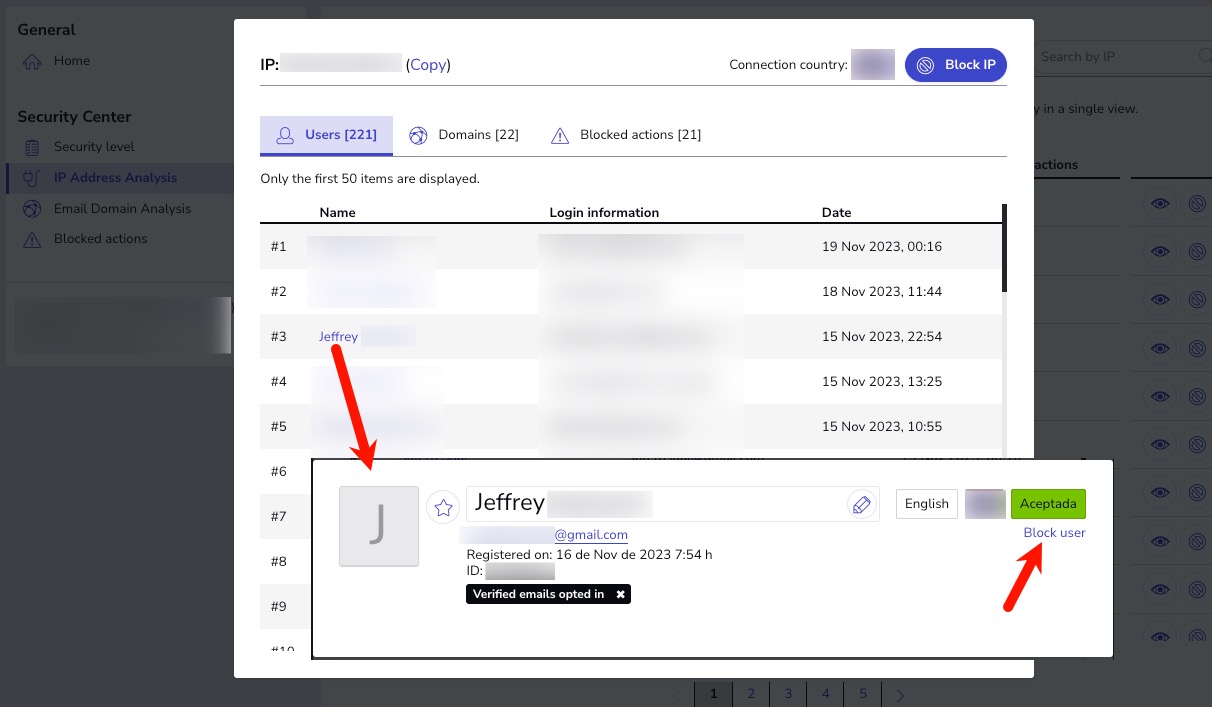Go to Email Domain Analysis section

(x=122, y=209)
